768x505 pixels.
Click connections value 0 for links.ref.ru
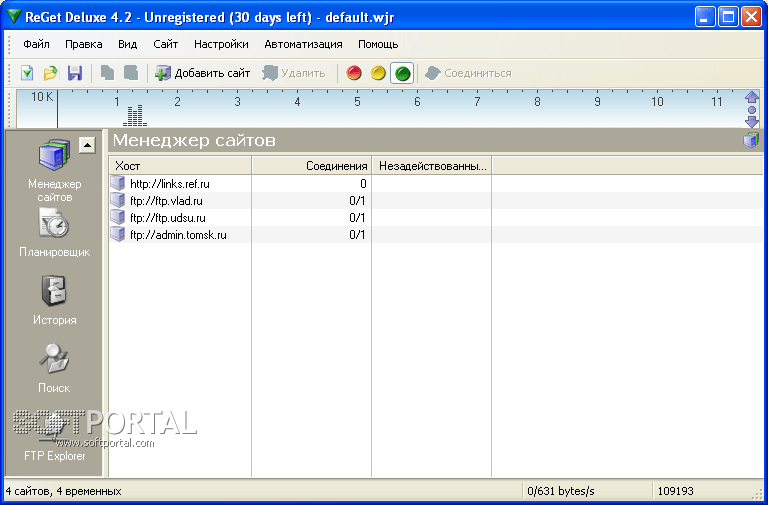tap(363, 184)
